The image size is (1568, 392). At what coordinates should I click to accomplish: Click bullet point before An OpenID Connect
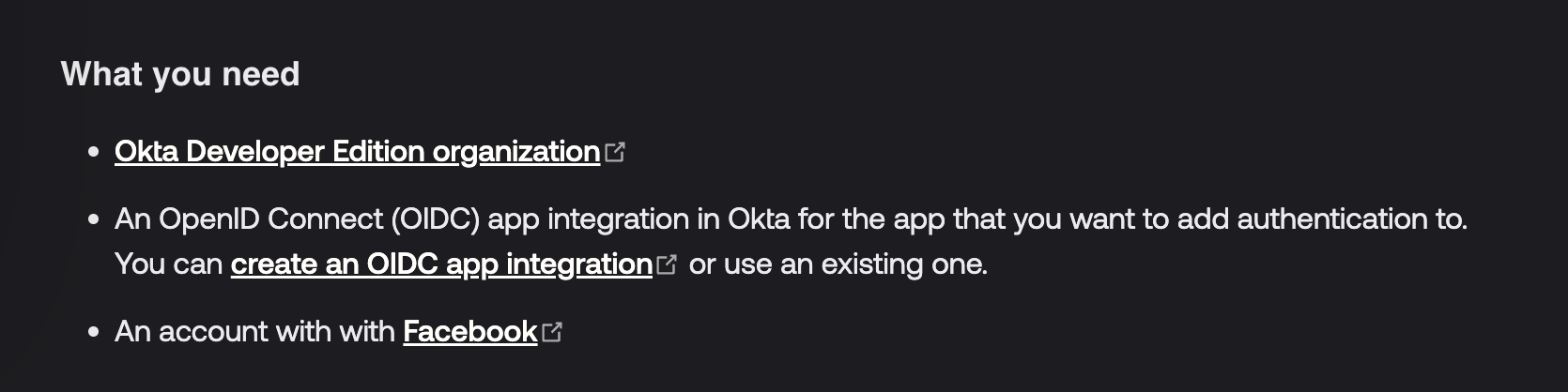coord(93,219)
